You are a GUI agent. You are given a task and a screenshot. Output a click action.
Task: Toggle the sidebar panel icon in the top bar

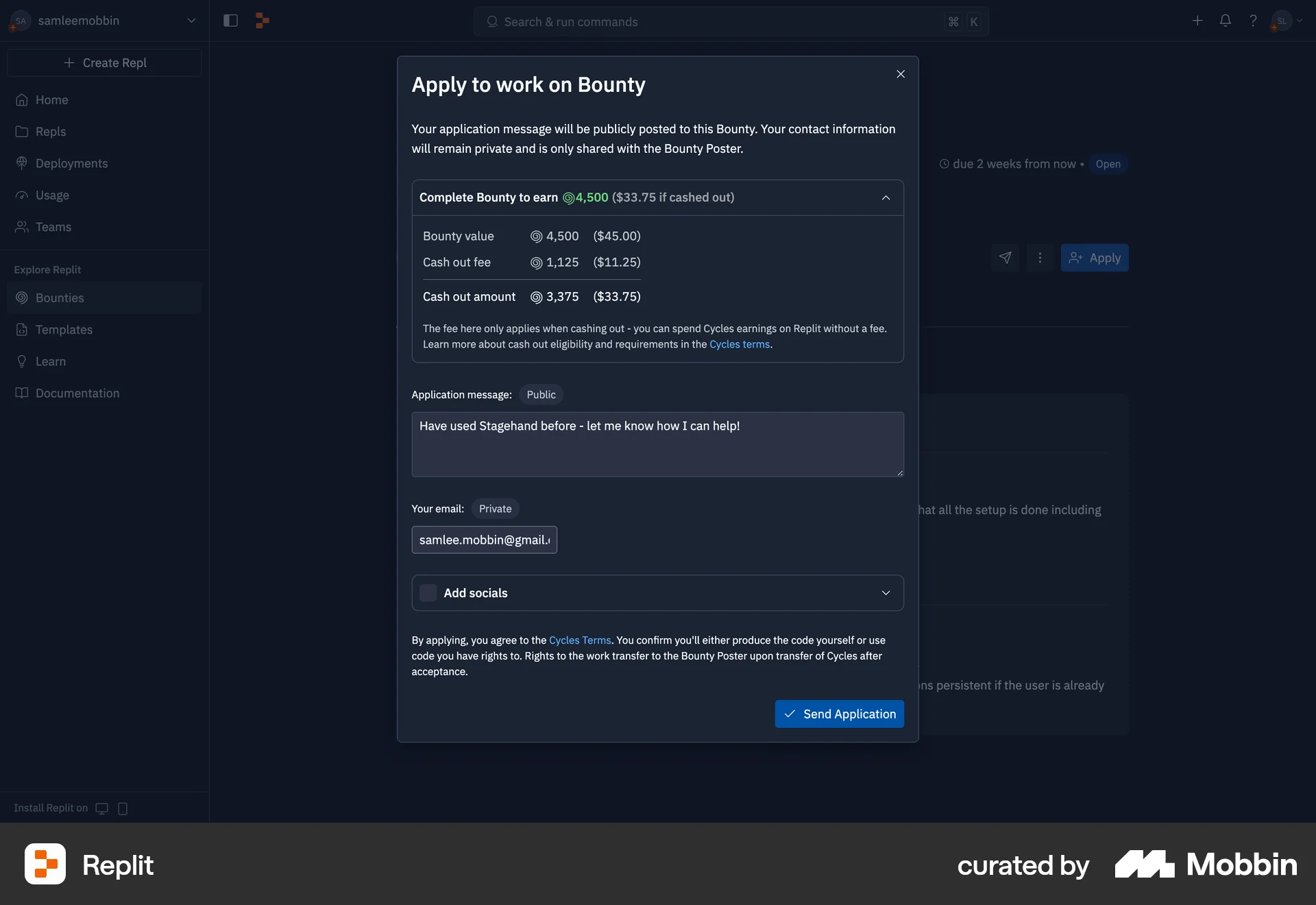(230, 21)
